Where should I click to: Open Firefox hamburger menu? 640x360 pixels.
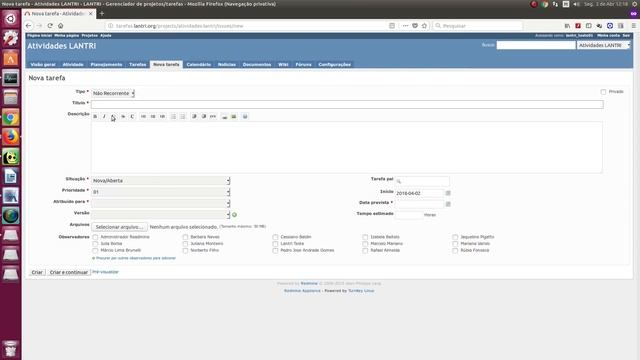[x=633, y=26]
